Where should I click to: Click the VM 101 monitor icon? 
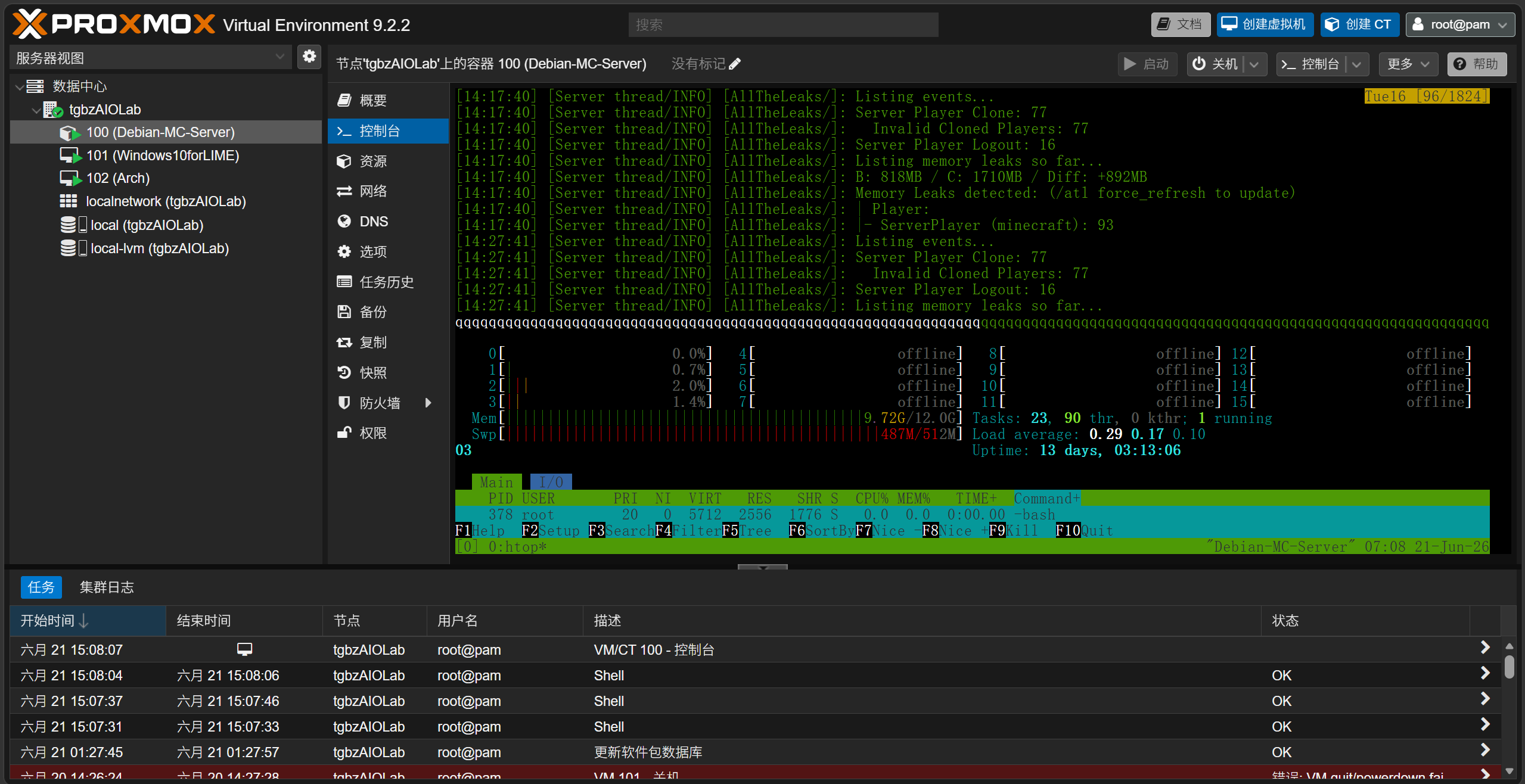70,155
